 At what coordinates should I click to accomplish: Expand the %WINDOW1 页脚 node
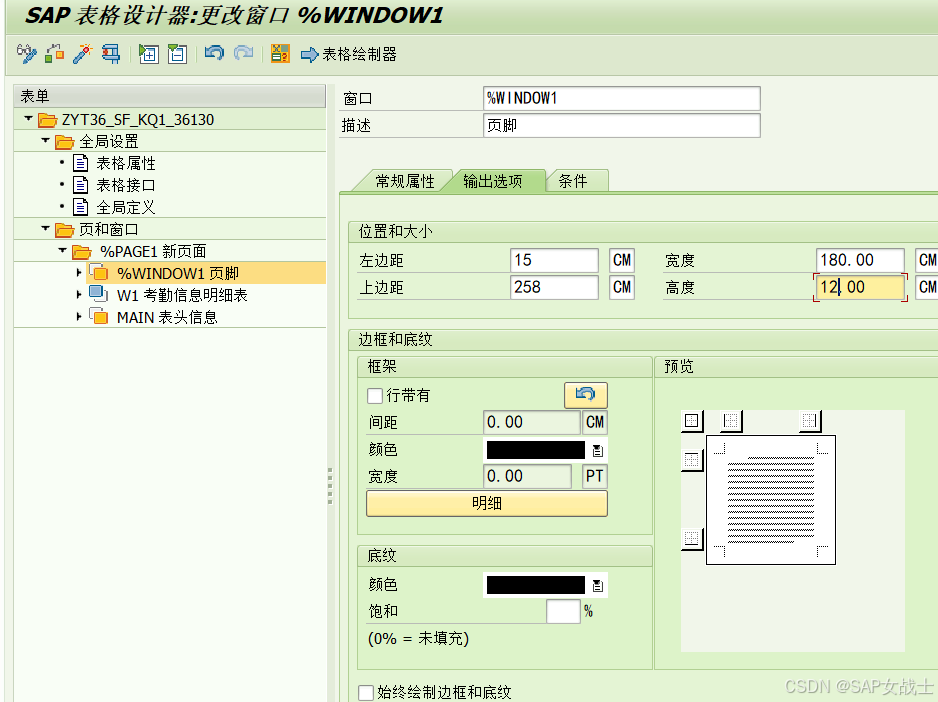(78, 273)
